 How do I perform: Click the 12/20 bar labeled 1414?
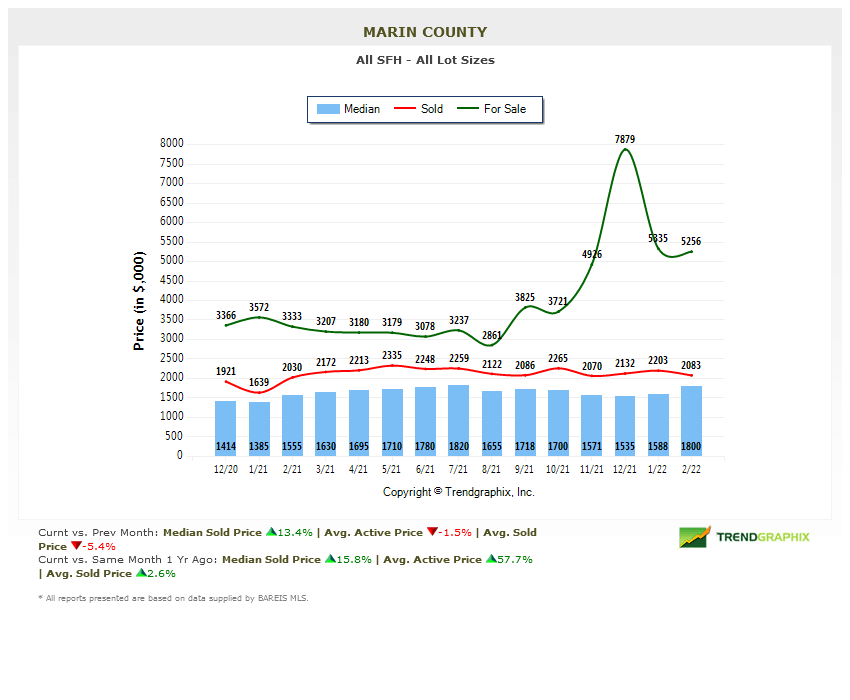pyautogui.click(x=226, y=428)
